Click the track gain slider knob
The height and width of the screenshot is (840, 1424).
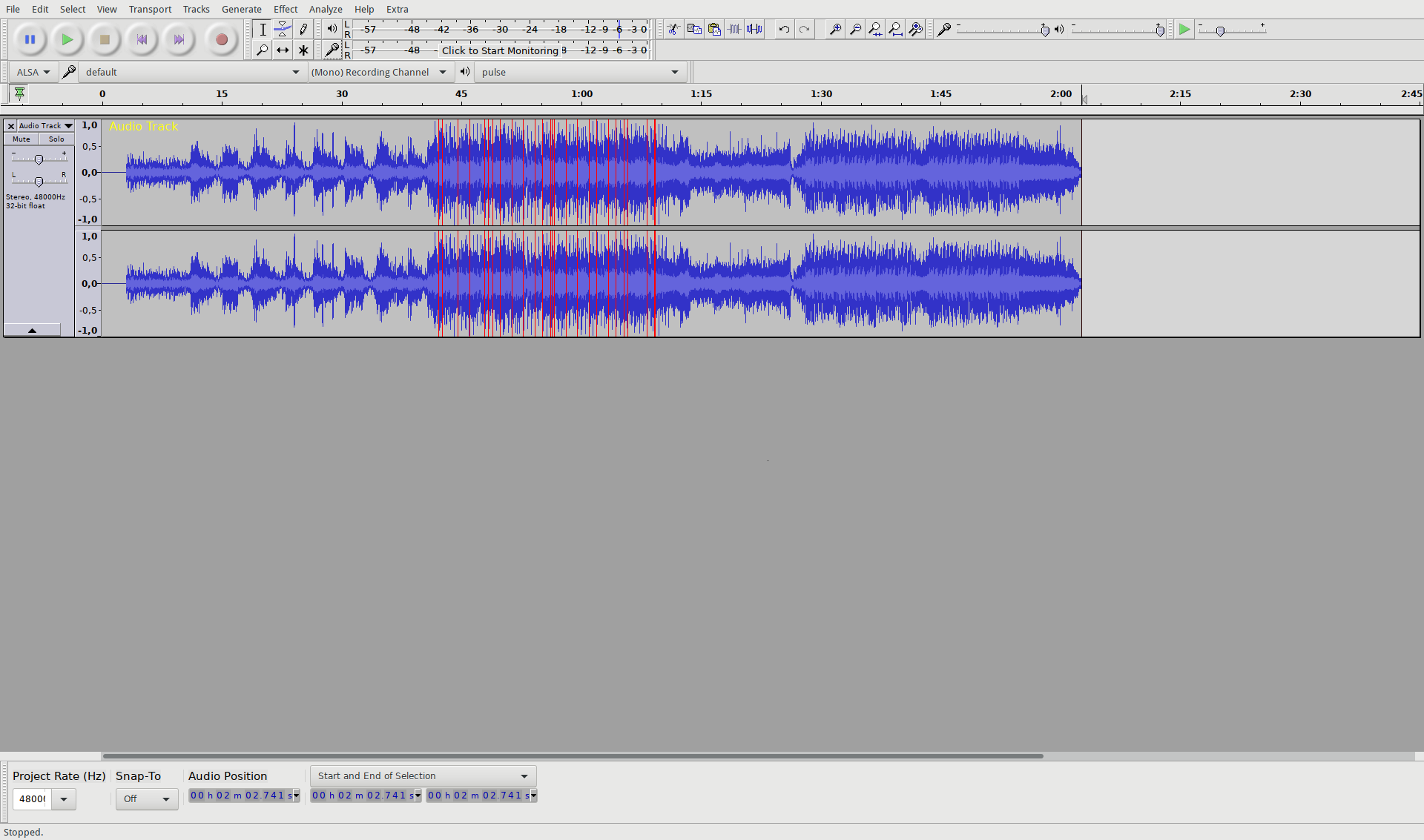point(39,159)
